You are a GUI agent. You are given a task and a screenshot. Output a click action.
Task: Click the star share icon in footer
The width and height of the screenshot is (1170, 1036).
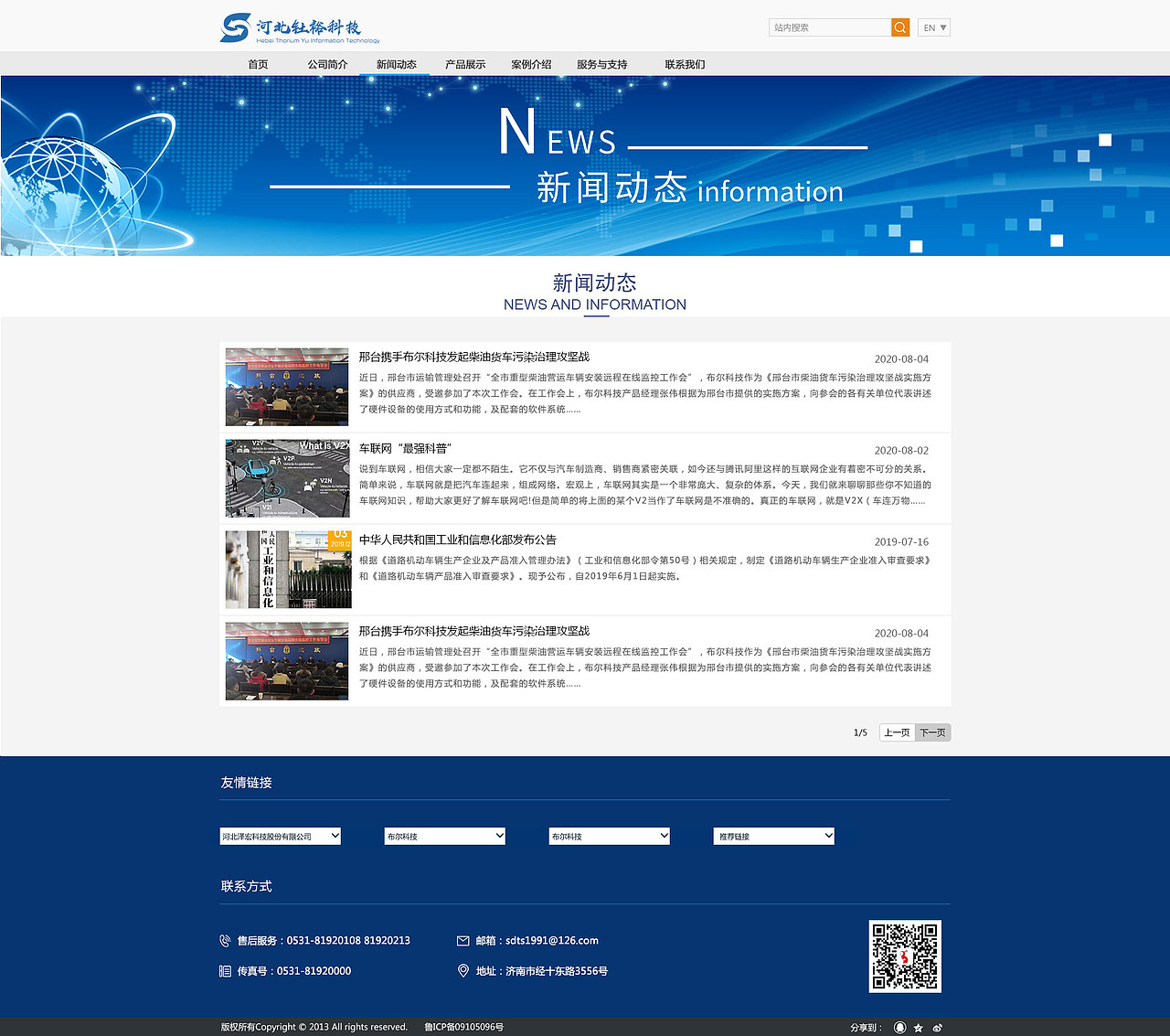click(x=918, y=1027)
